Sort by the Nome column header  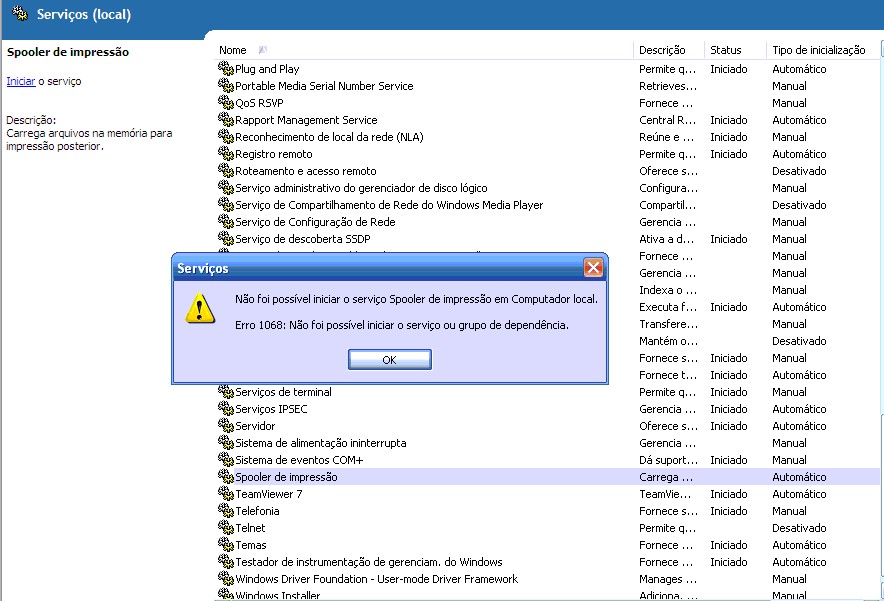tap(232, 50)
